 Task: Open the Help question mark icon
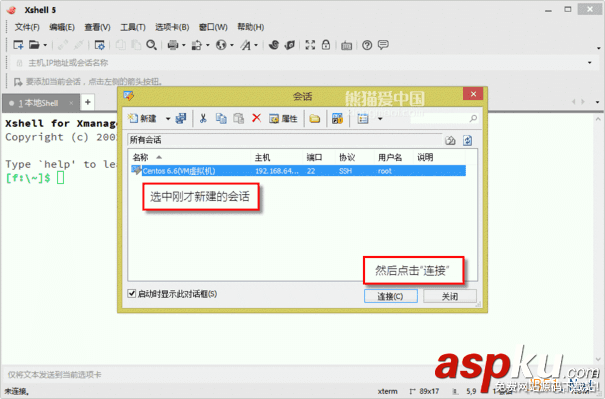coord(367,45)
